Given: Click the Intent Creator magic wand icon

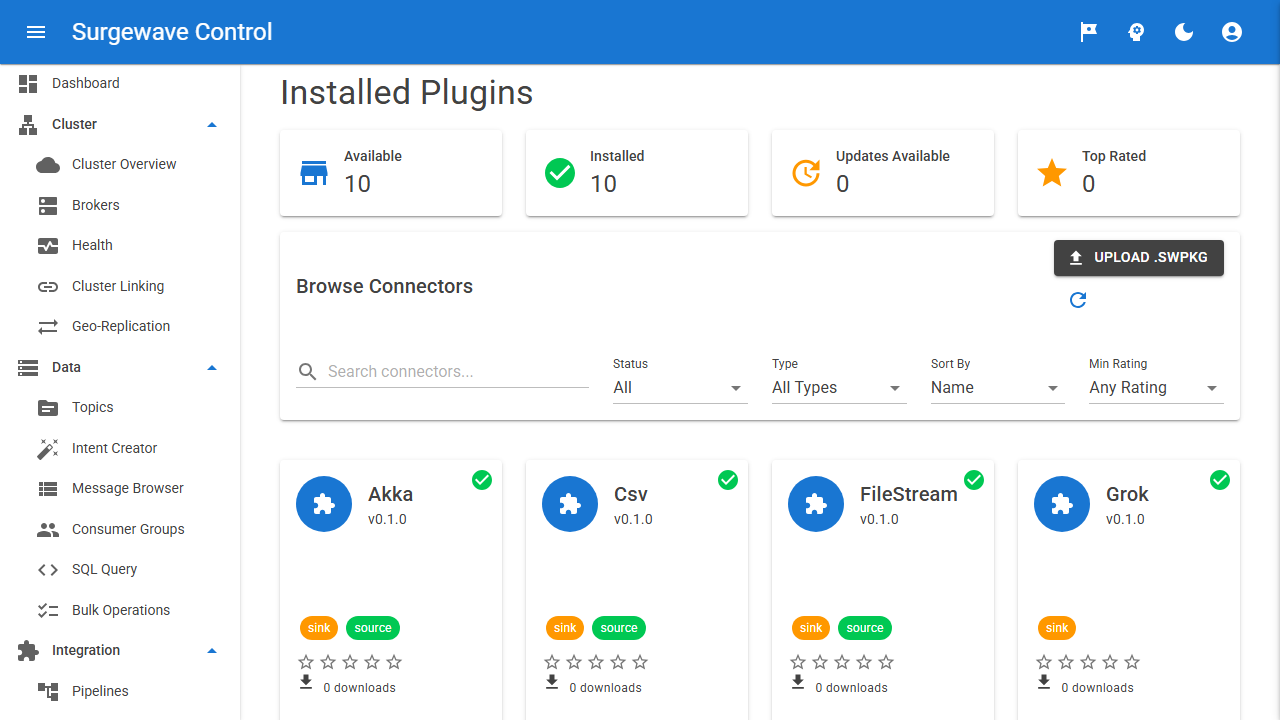Looking at the screenshot, I should (x=48, y=449).
